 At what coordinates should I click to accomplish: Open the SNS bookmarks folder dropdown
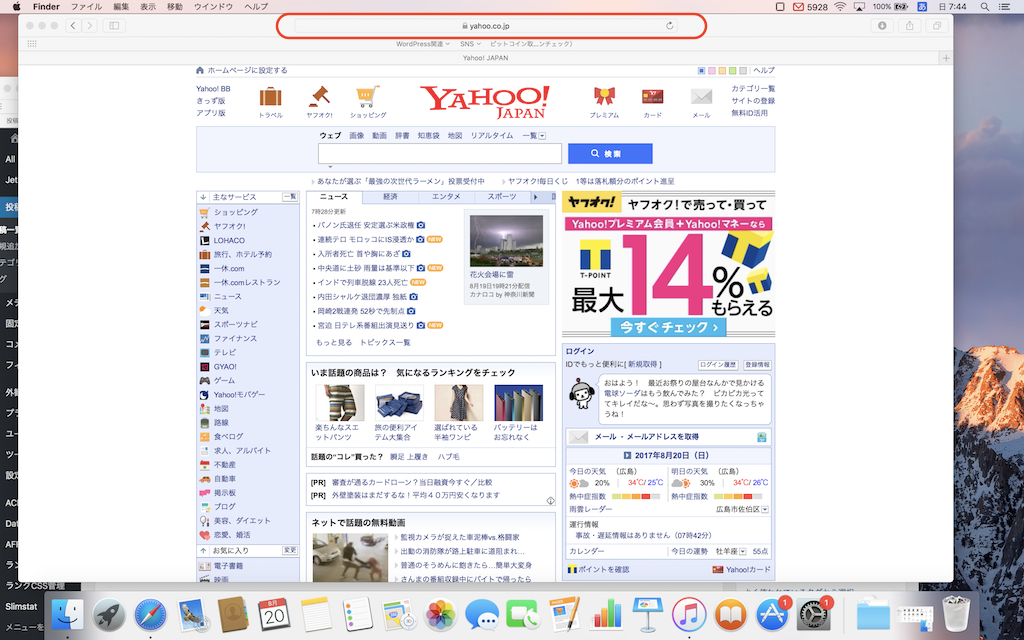[470, 44]
